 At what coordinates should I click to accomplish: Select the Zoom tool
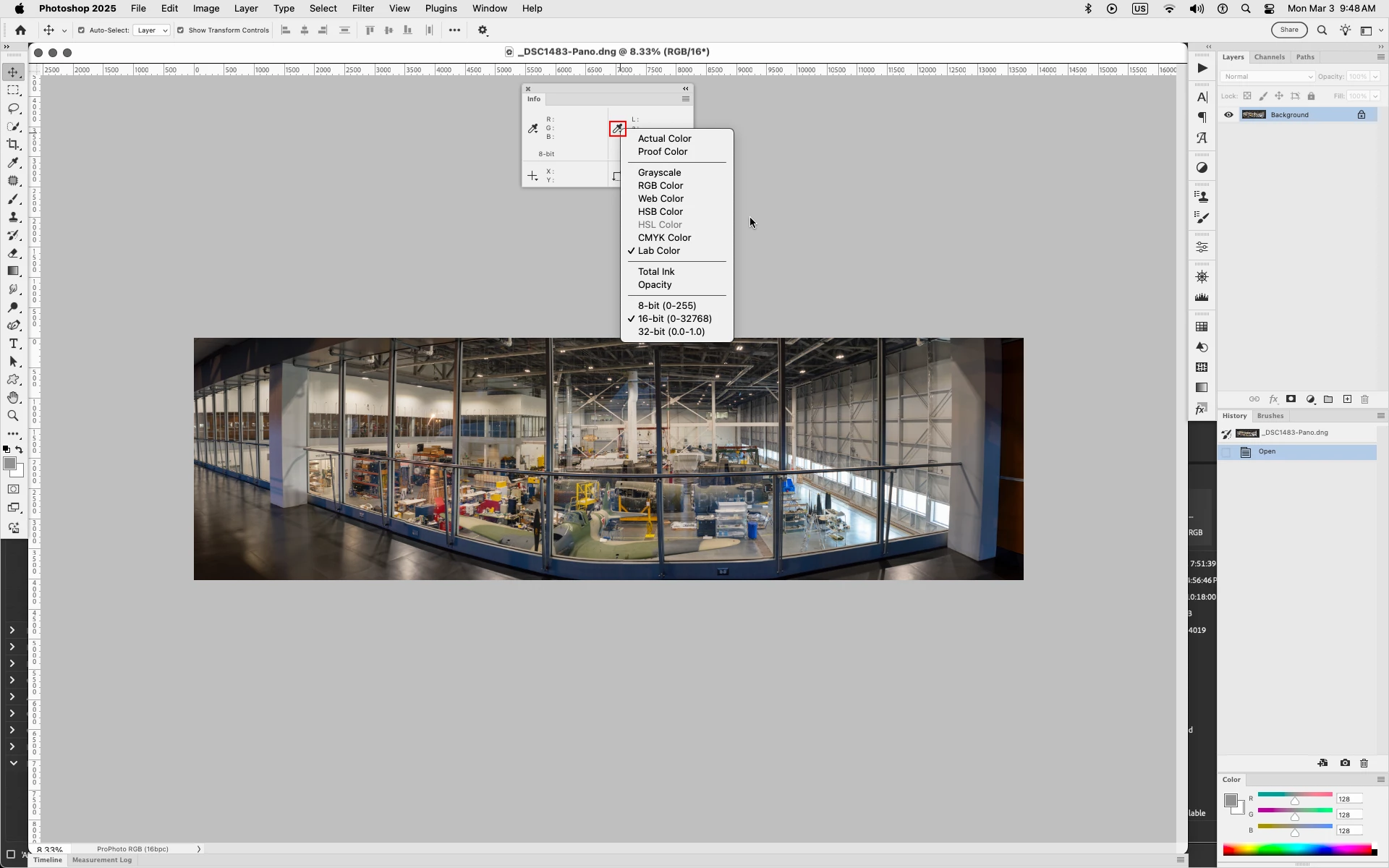(x=13, y=416)
